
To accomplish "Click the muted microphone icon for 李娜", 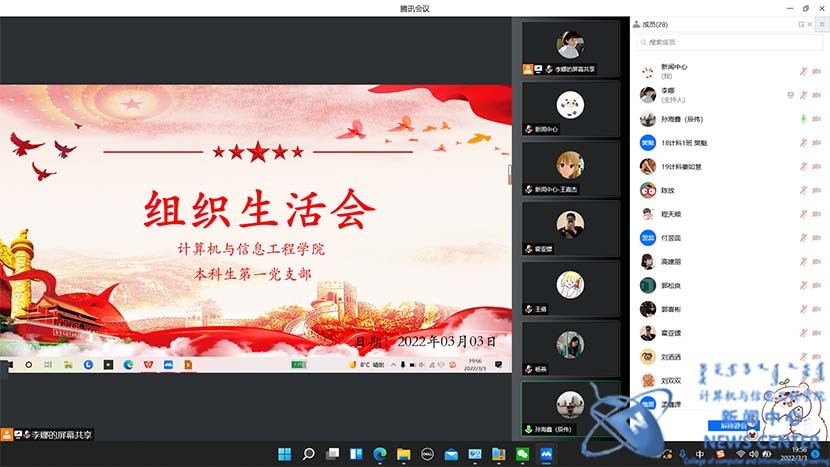I will pos(802,95).
